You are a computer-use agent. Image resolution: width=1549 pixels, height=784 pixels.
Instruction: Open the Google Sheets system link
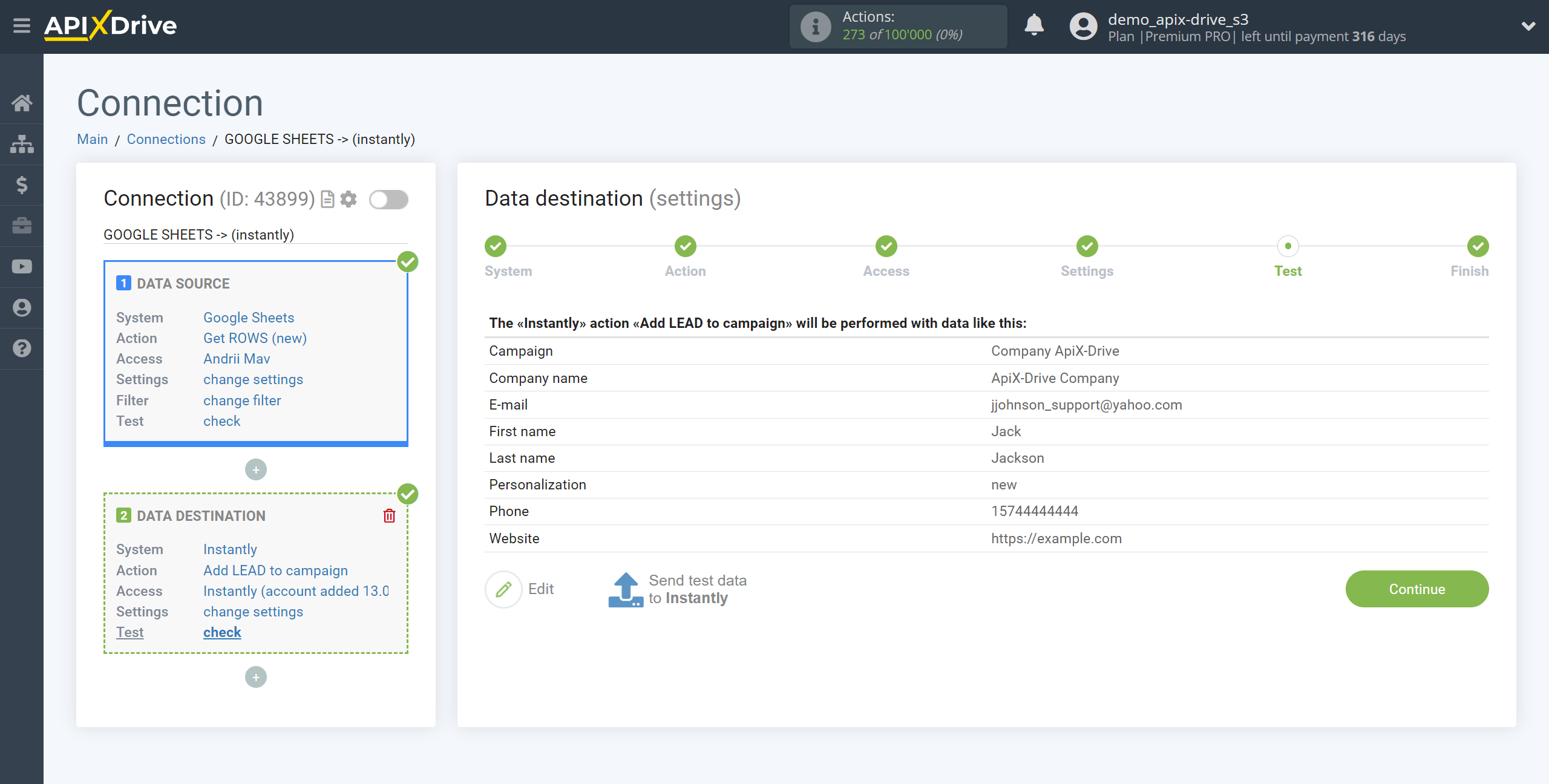coord(249,318)
